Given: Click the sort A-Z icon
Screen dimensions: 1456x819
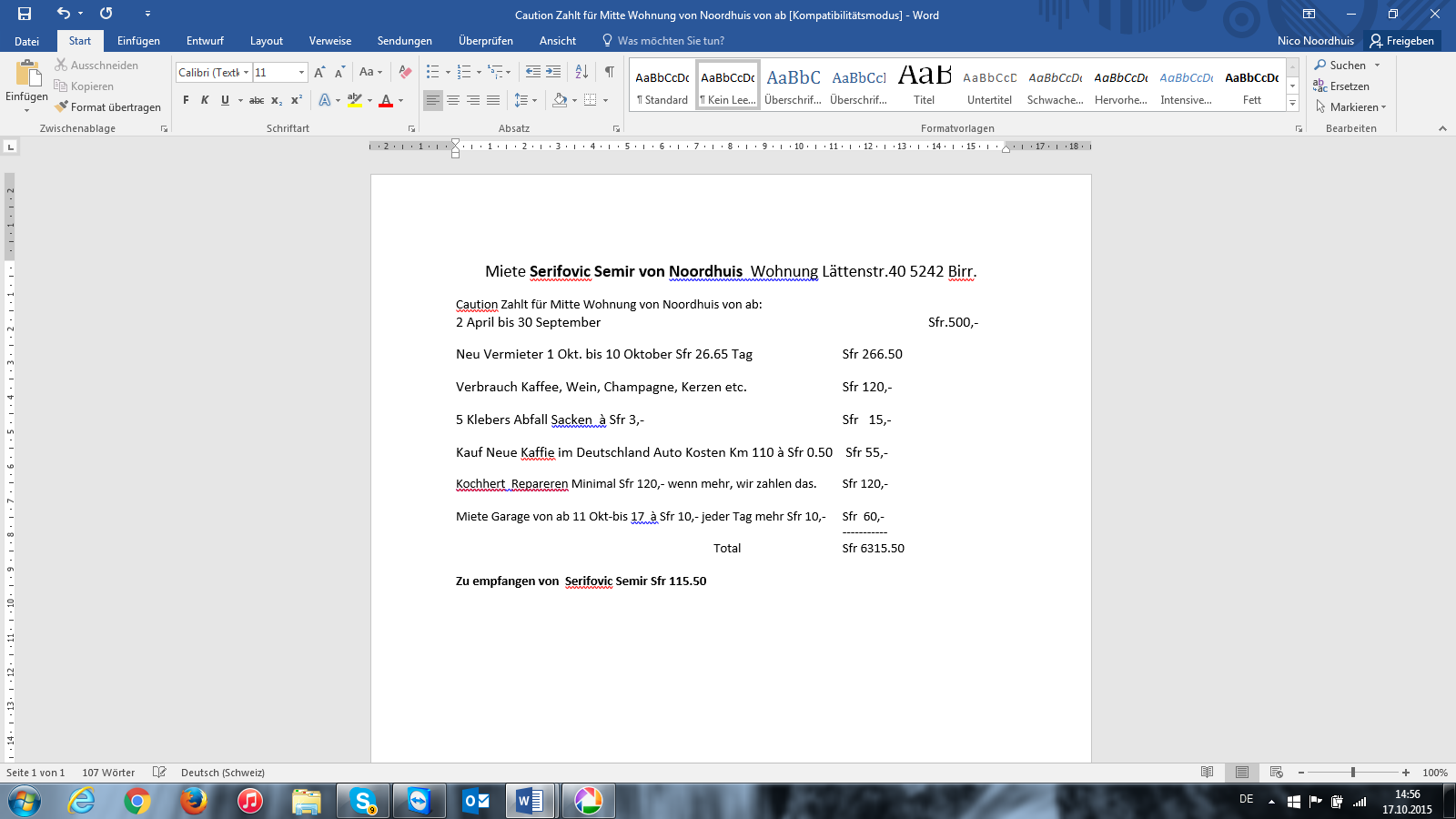Looking at the screenshot, I should click(581, 72).
